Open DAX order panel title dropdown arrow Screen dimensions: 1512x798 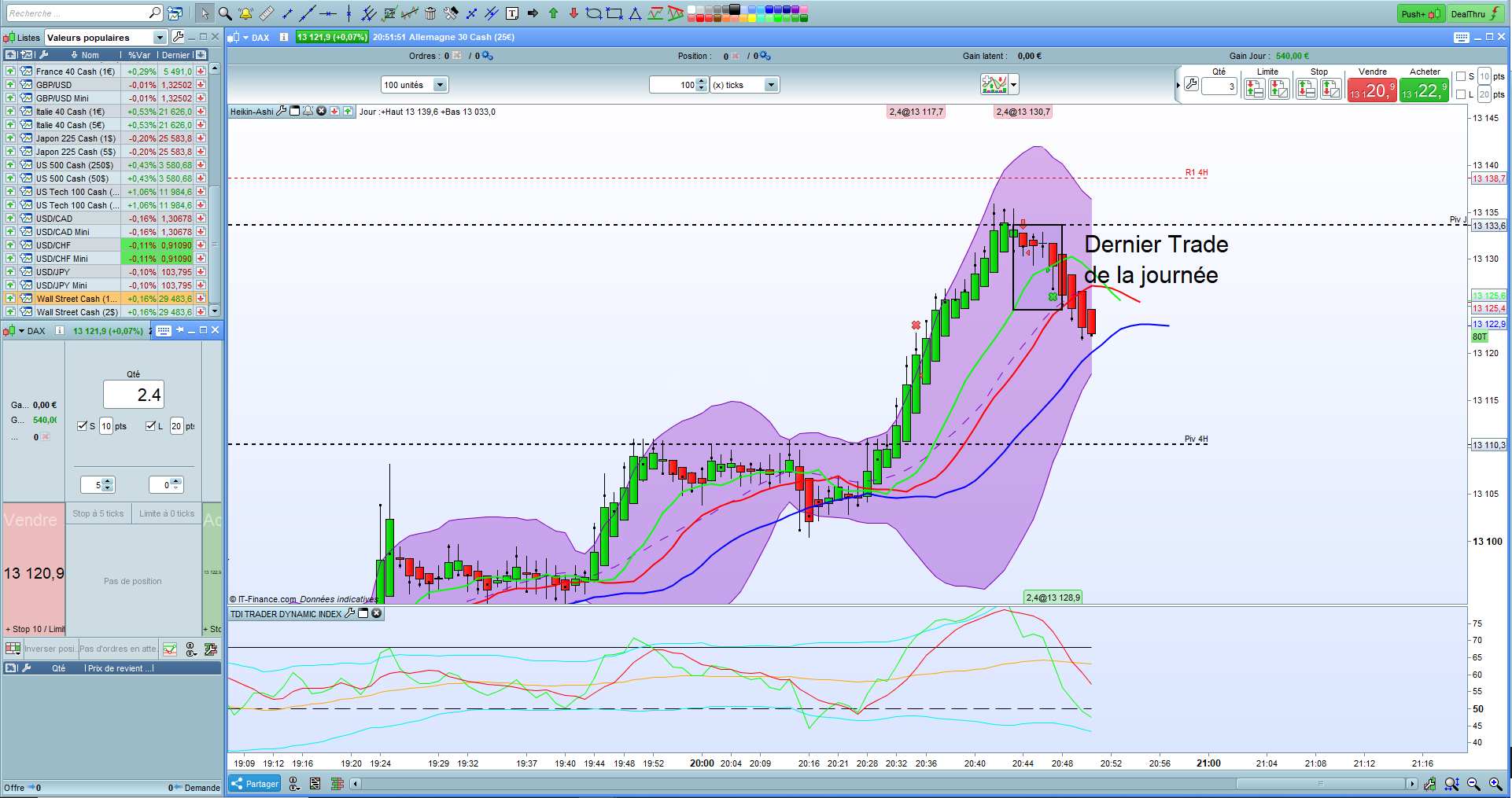pyautogui.click(x=21, y=331)
